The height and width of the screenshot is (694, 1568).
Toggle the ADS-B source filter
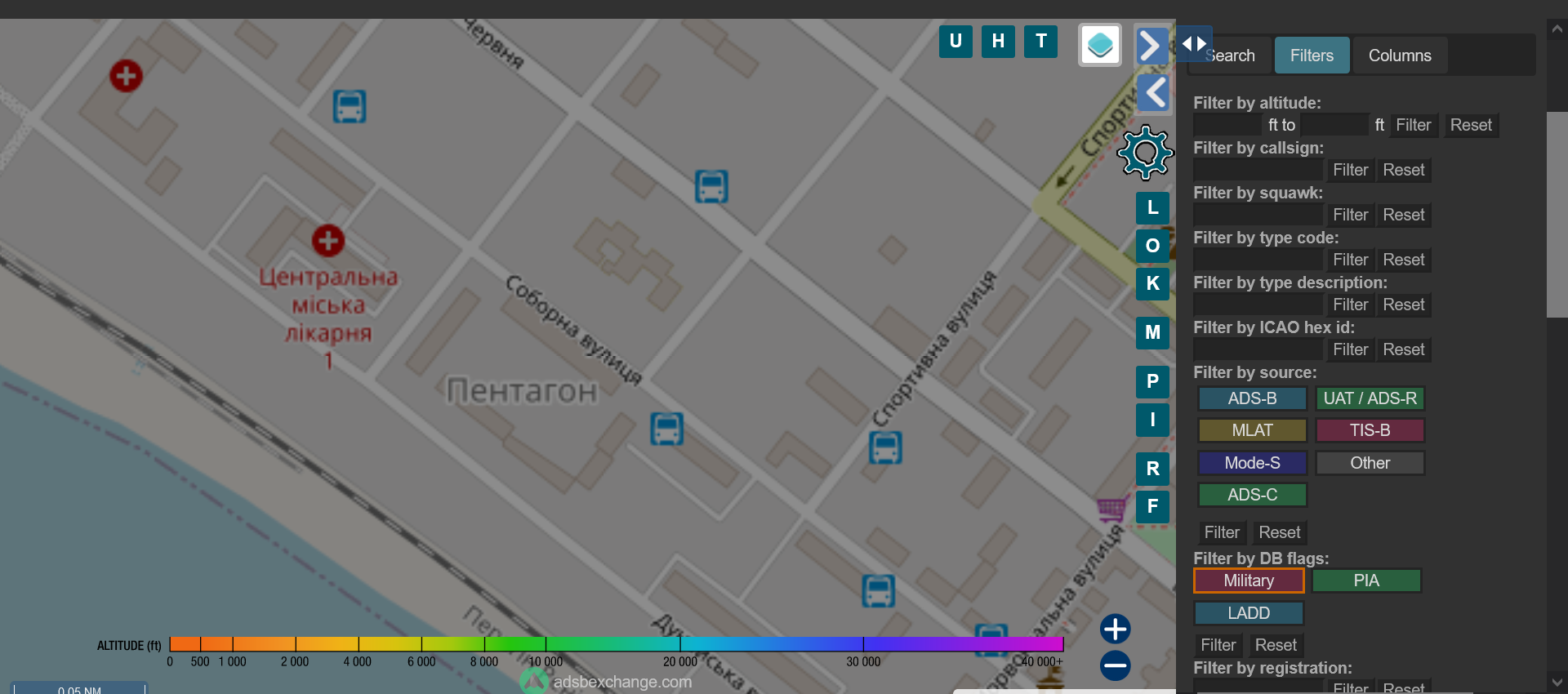point(1252,398)
